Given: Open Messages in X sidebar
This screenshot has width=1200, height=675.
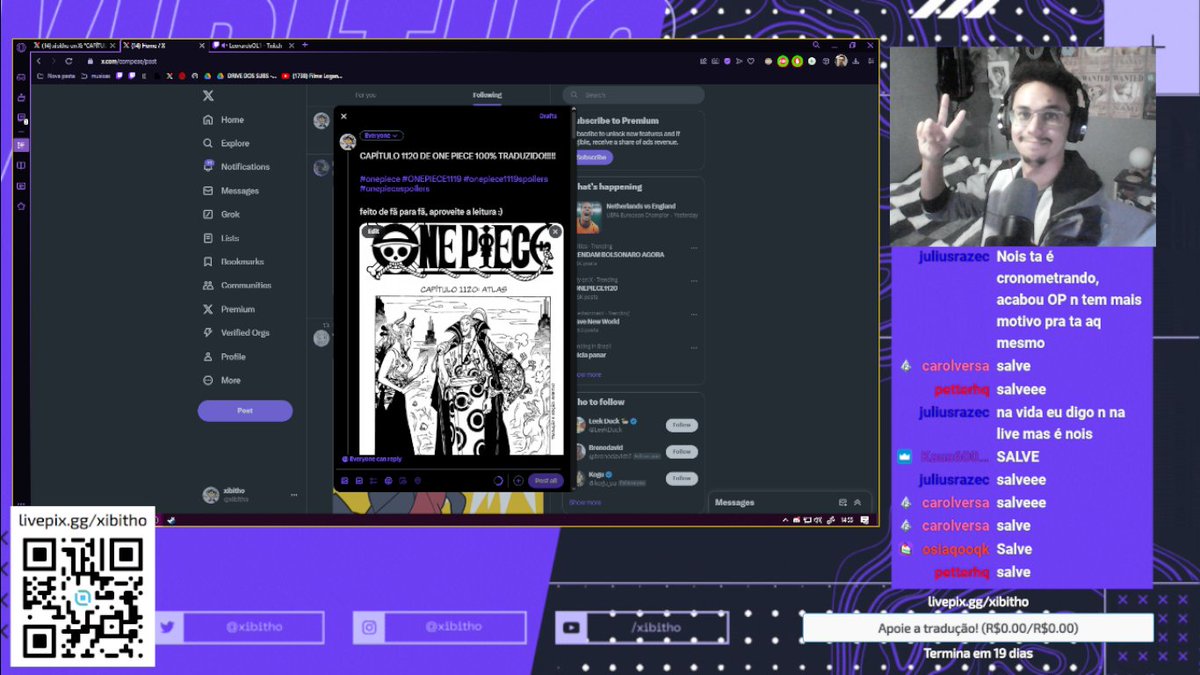Looking at the screenshot, I should tap(230, 191).
